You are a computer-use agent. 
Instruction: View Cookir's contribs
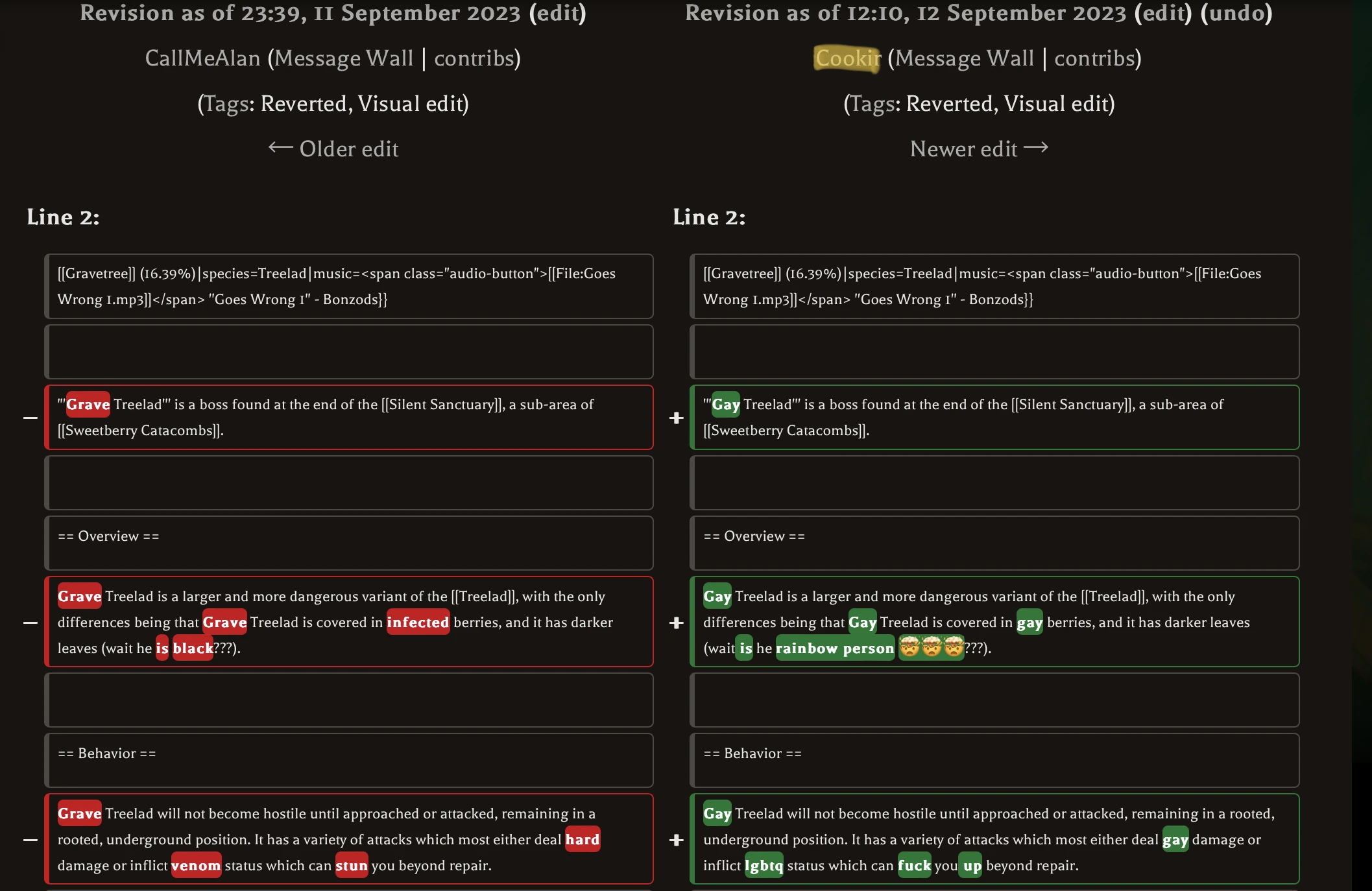[1094, 58]
